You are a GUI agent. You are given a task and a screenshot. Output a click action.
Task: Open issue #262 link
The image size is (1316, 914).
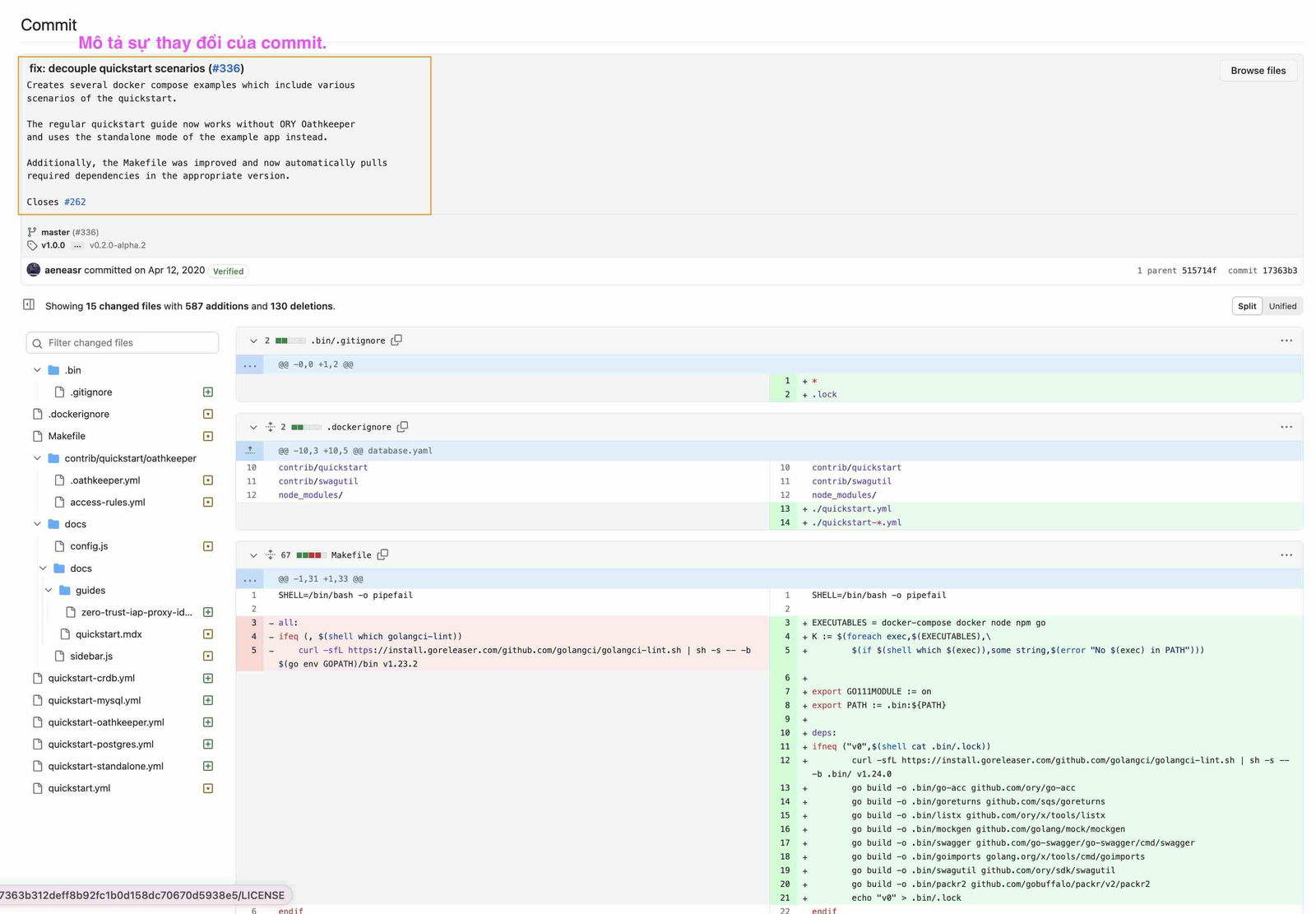pos(75,202)
